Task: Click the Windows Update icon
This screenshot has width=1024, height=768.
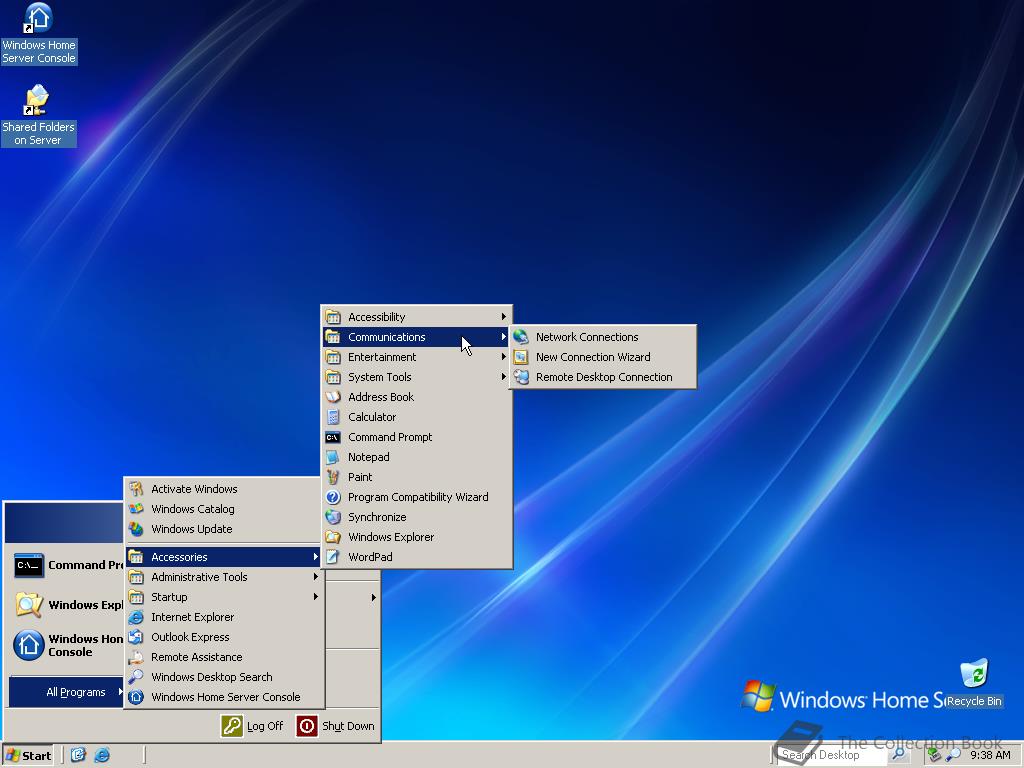Action: coord(136,529)
